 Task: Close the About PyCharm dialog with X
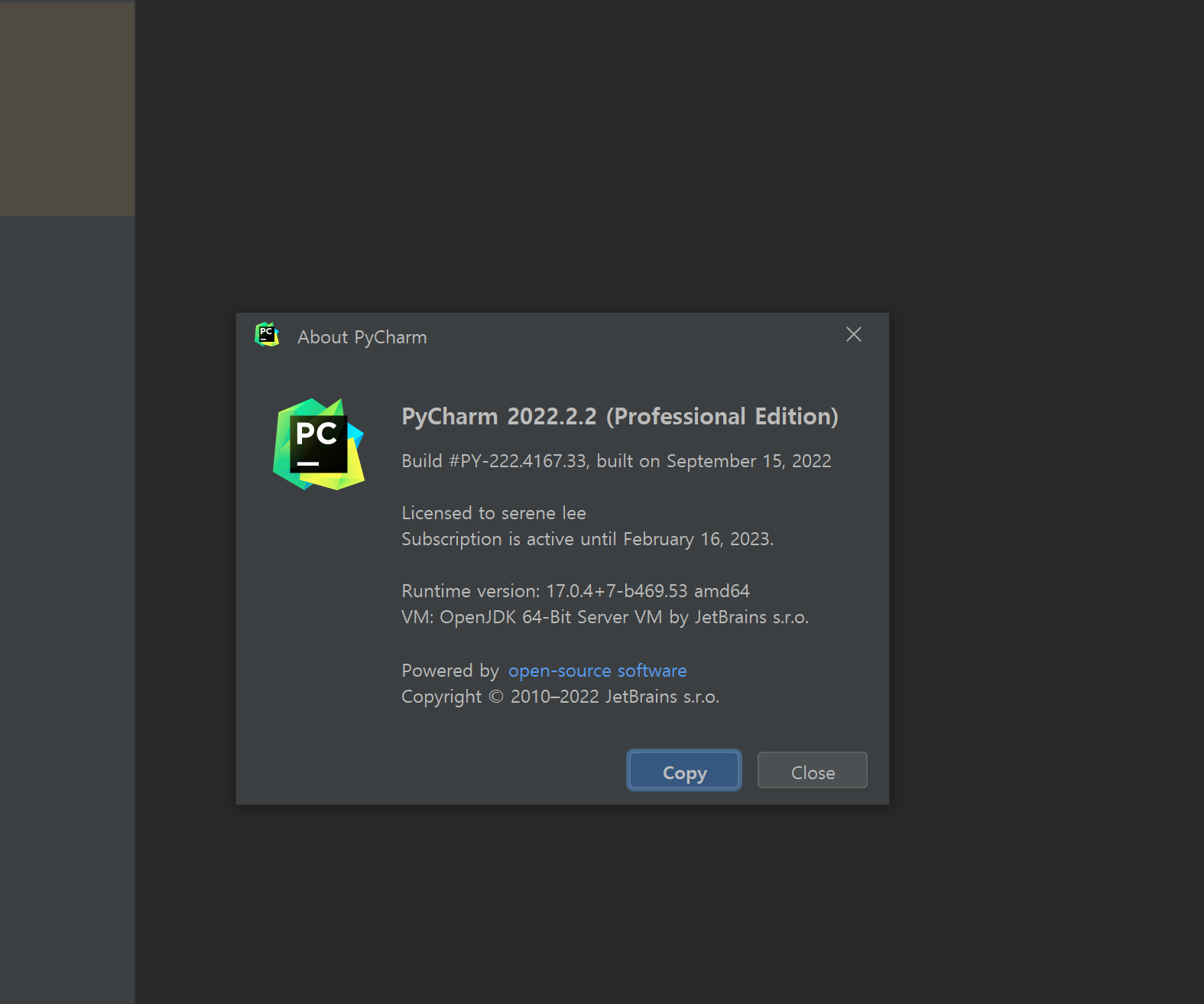click(854, 335)
